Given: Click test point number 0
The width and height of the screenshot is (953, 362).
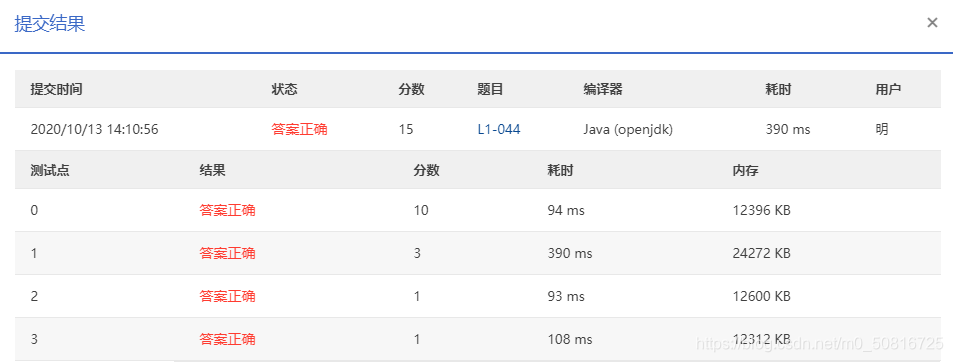Looking at the screenshot, I should tap(34, 211).
